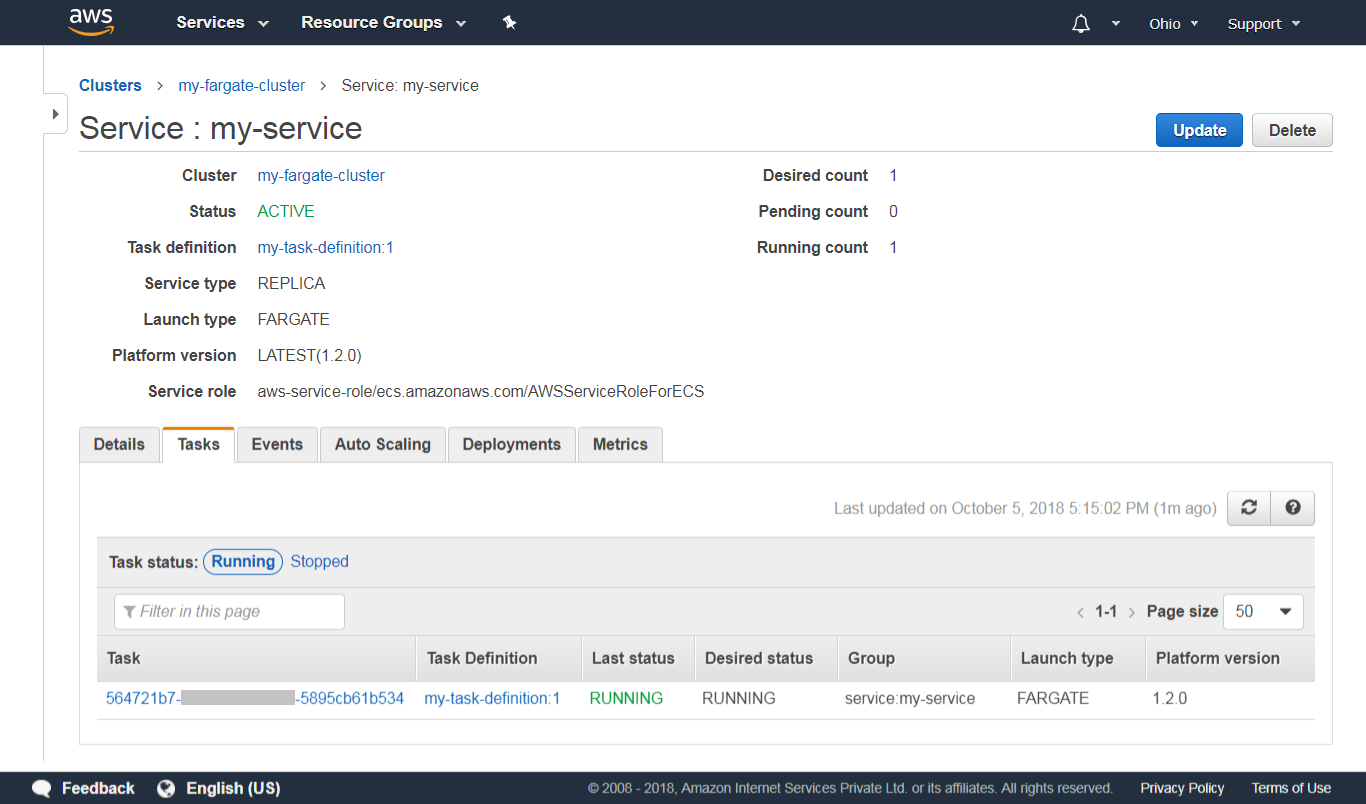This screenshot has width=1366, height=804.
Task: Click the Last updated timestamp text
Action: (1025, 509)
